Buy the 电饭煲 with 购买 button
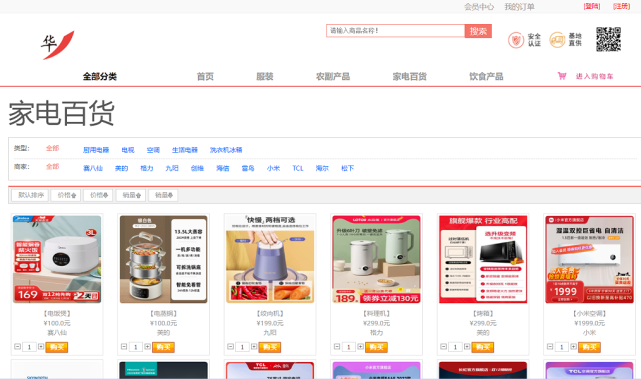This screenshot has height=379, width=641. click(x=57, y=347)
